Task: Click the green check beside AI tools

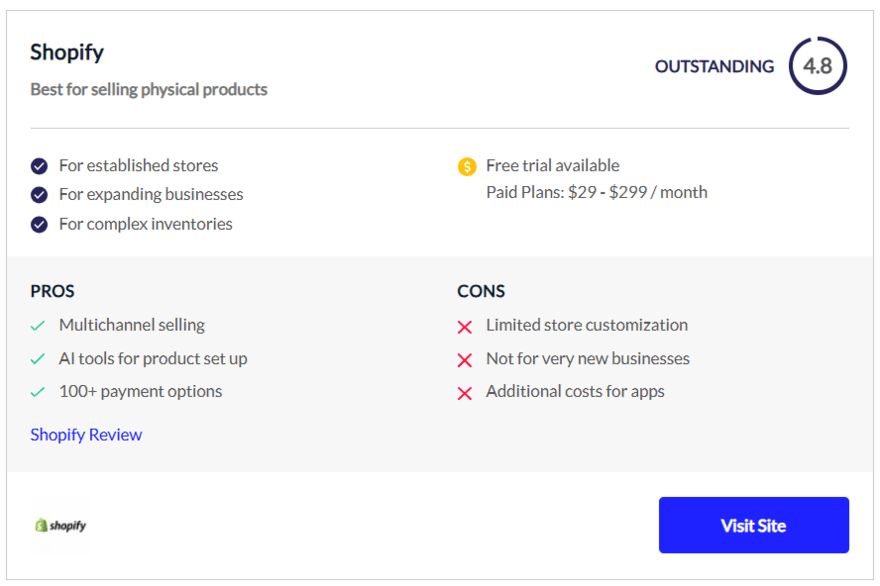Action: point(38,358)
